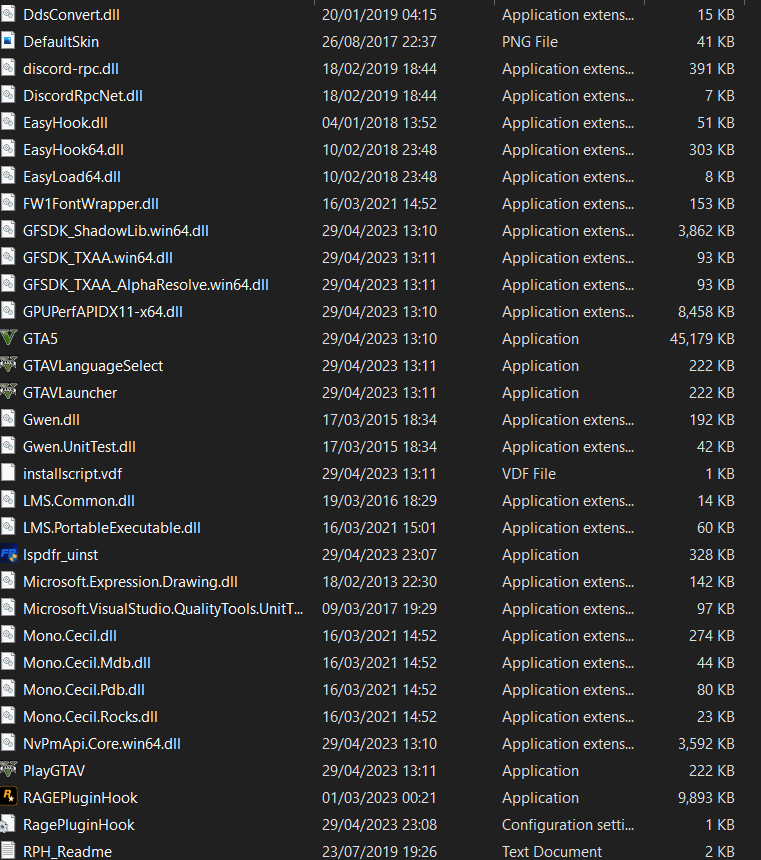Click the date 01/03/2023 00:21
Image resolution: width=761 pixels, height=860 pixels.
click(x=379, y=797)
